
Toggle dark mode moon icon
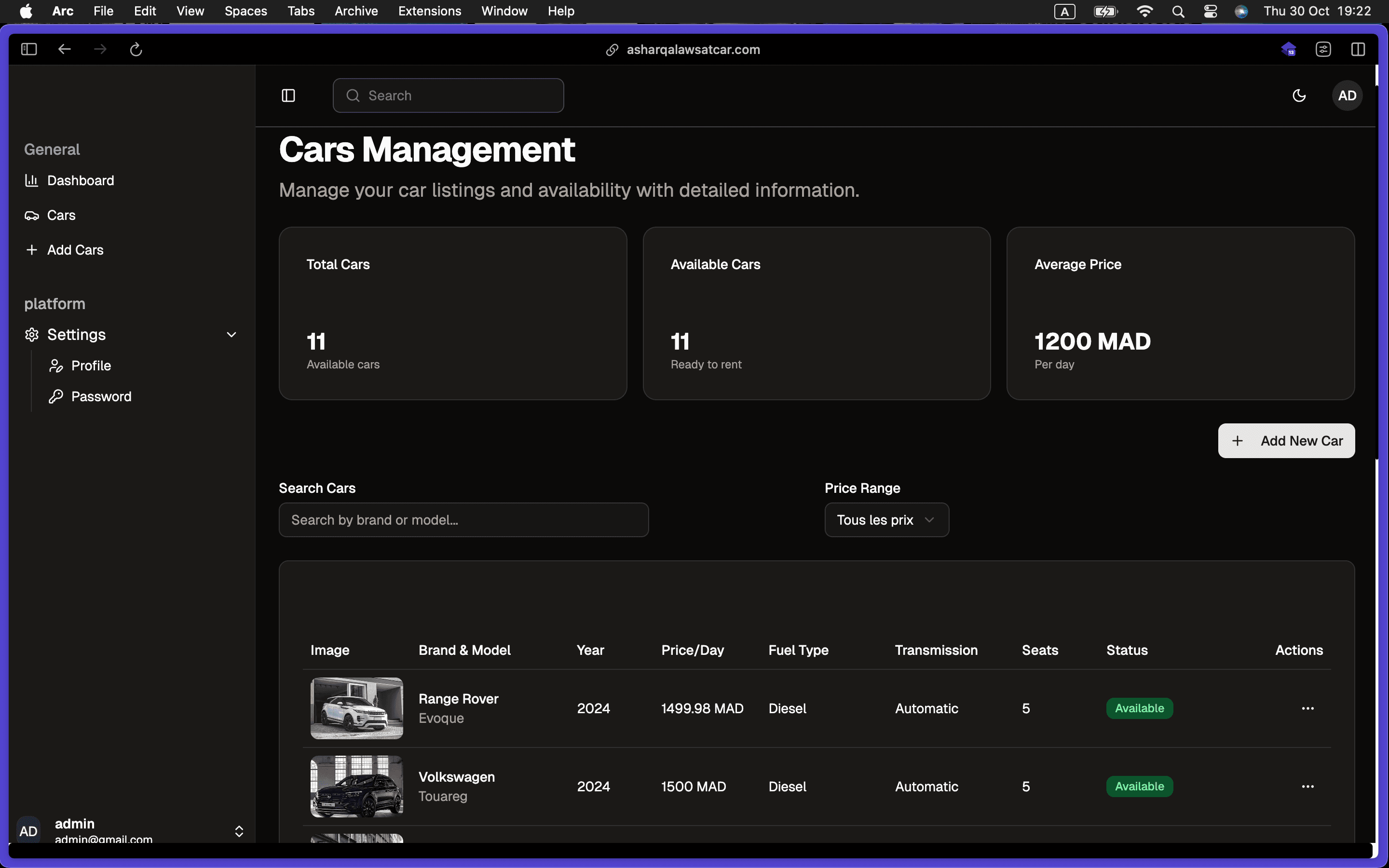click(1299, 96)
